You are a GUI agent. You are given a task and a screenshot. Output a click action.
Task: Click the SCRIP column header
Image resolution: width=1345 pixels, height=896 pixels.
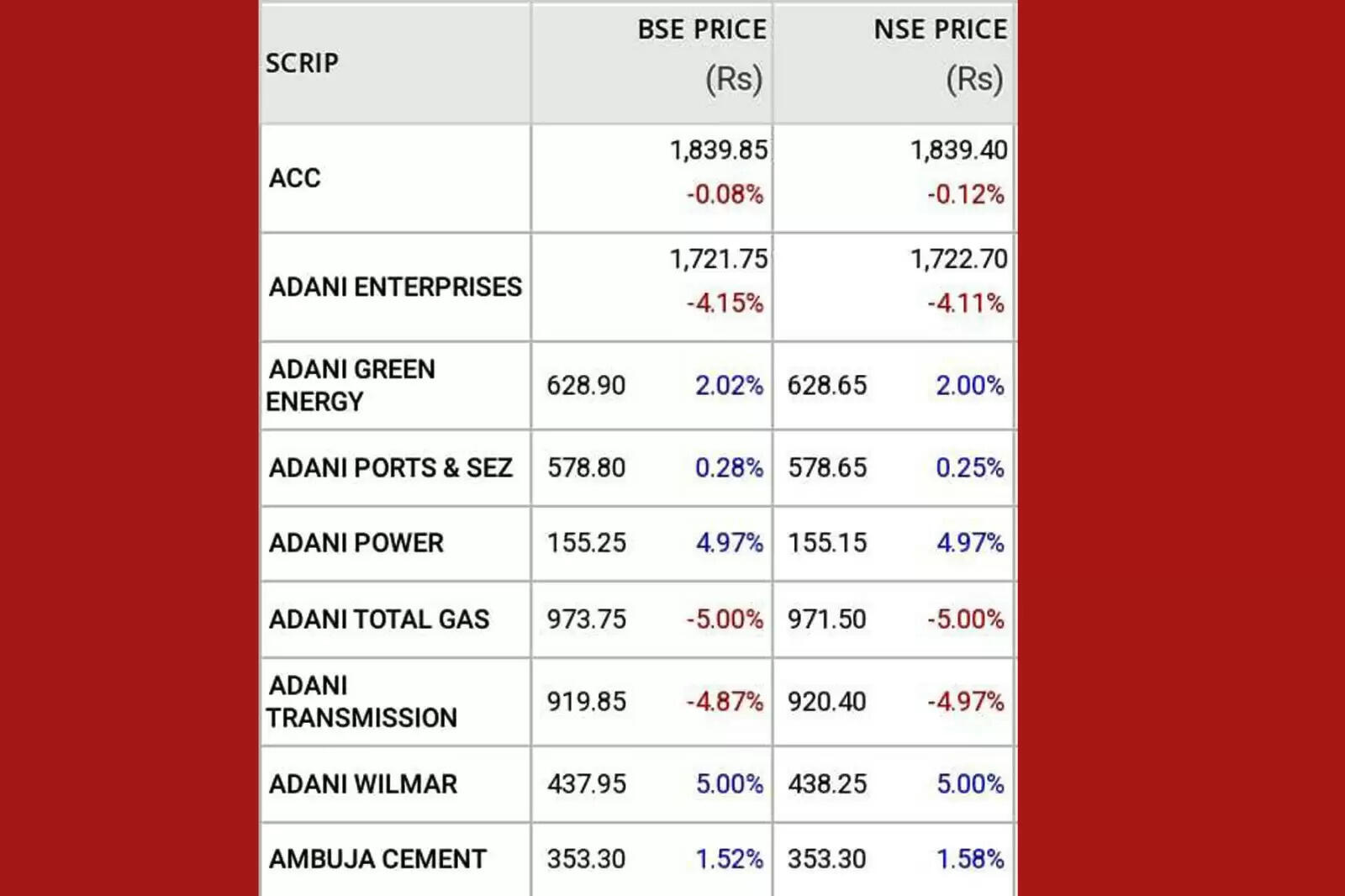click(302, 63)
